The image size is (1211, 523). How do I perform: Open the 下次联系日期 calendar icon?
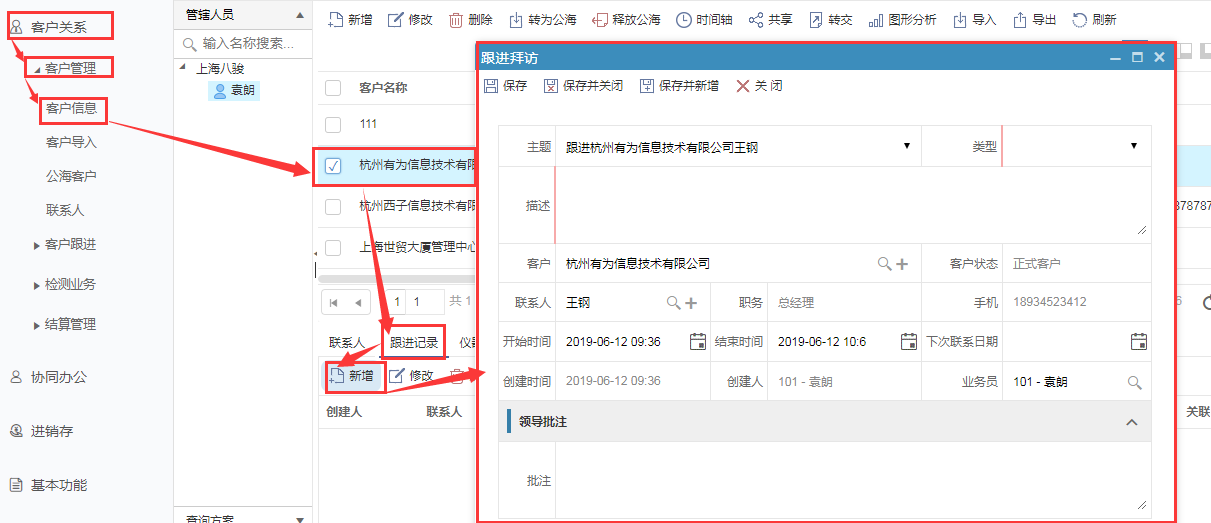click(x=1138, y=342)
